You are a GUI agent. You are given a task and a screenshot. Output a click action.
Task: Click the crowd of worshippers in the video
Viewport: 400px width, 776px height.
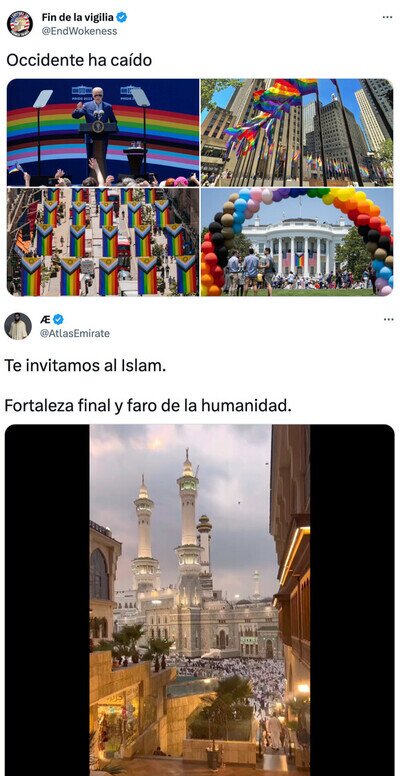pyautogui.click(x=233, y=680)
